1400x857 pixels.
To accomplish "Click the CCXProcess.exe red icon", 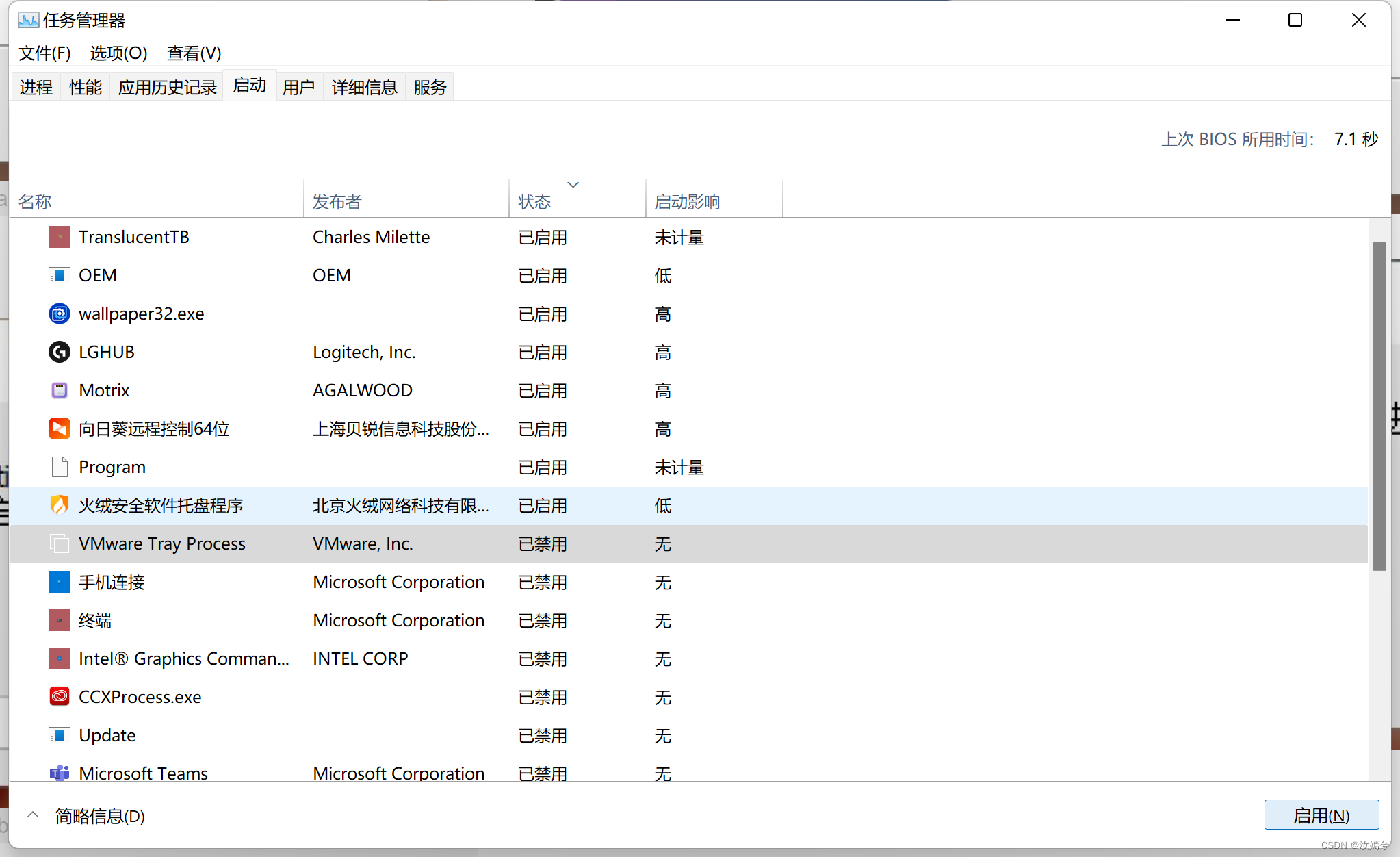I will pyautogui.click(x=60, y=697).
